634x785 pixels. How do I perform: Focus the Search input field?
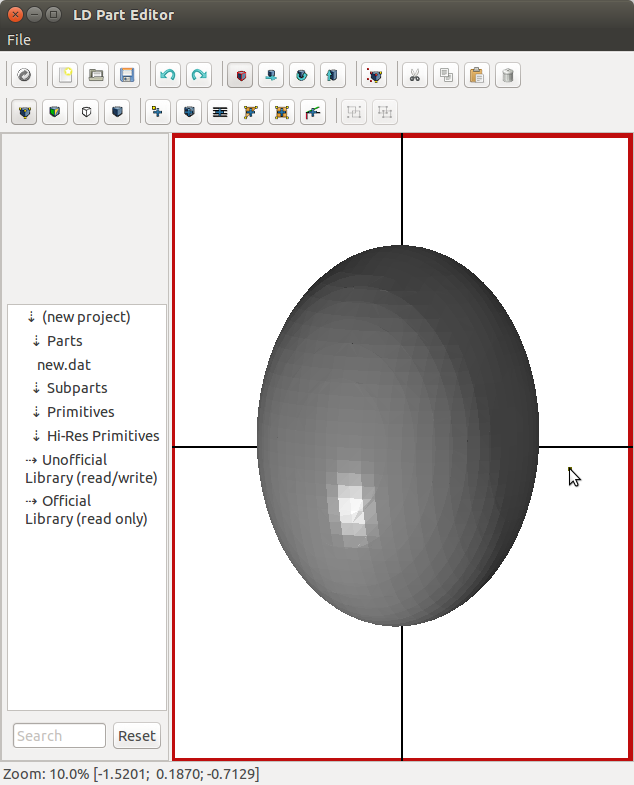59,736
